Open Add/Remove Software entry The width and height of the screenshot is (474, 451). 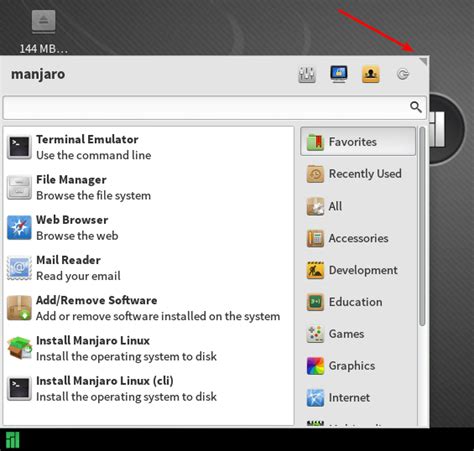click(148, 308)
